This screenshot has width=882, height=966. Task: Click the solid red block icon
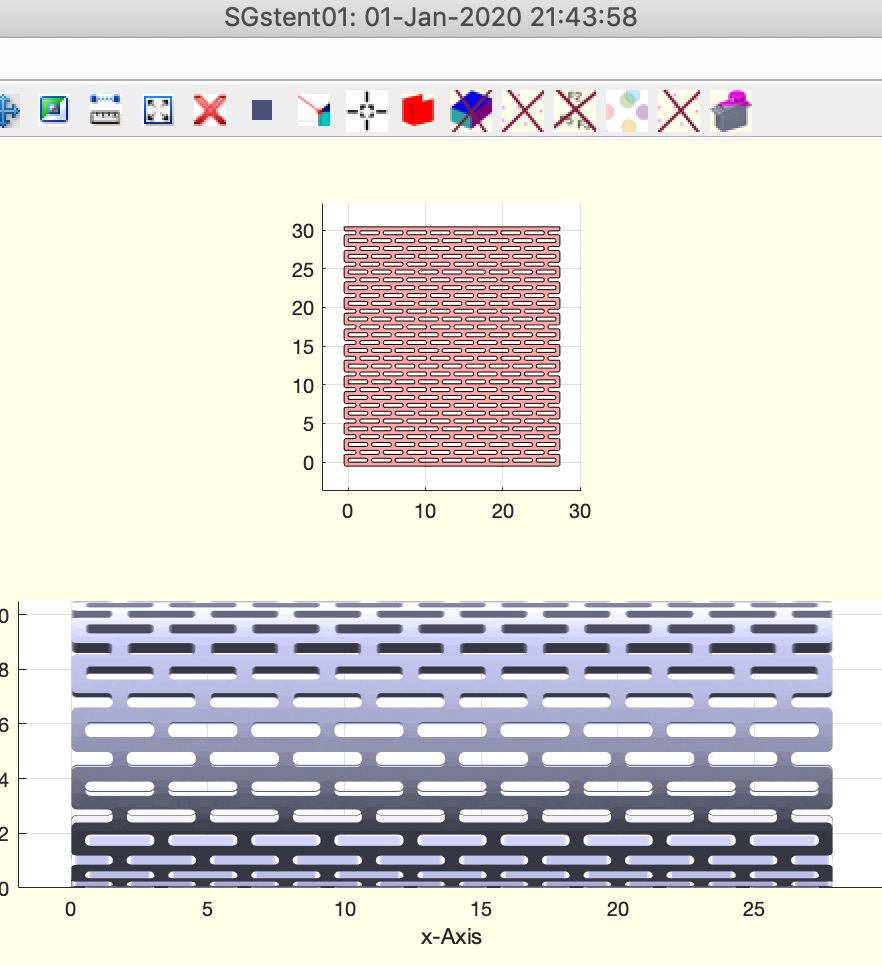pyautogui.click(x=418, y=110)
